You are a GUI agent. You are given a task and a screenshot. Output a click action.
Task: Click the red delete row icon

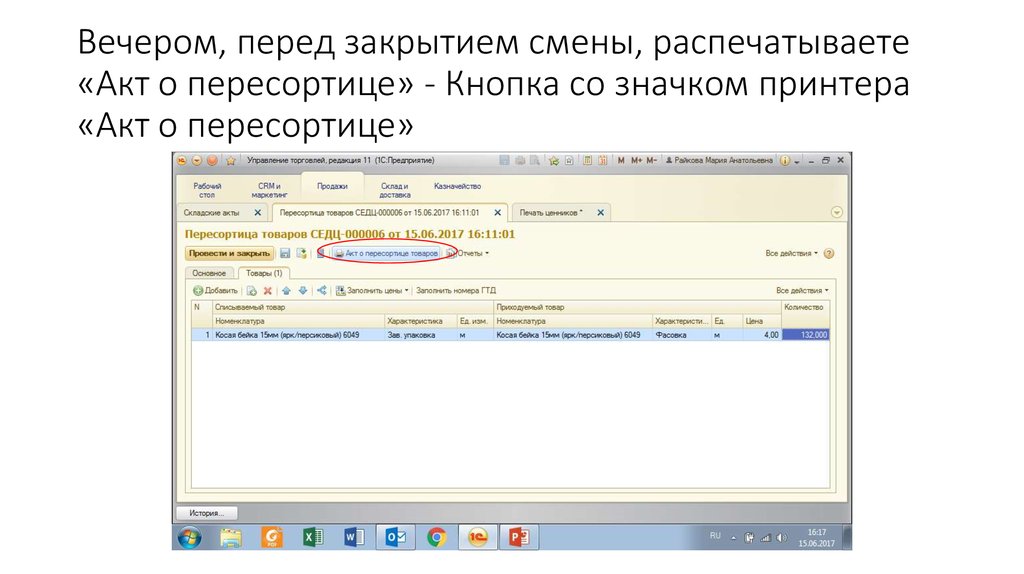[x=267, y=290]
